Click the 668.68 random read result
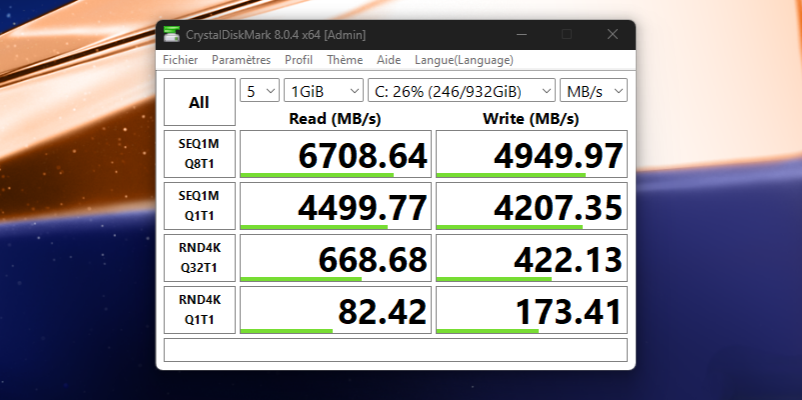This screenshot has width=802, height=400. 336,258
